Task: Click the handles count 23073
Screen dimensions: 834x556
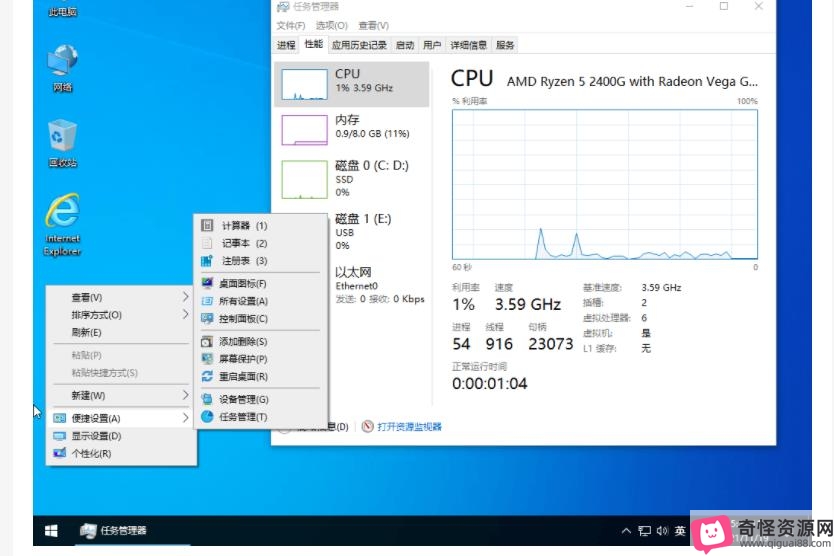Action: coord(551,344)
